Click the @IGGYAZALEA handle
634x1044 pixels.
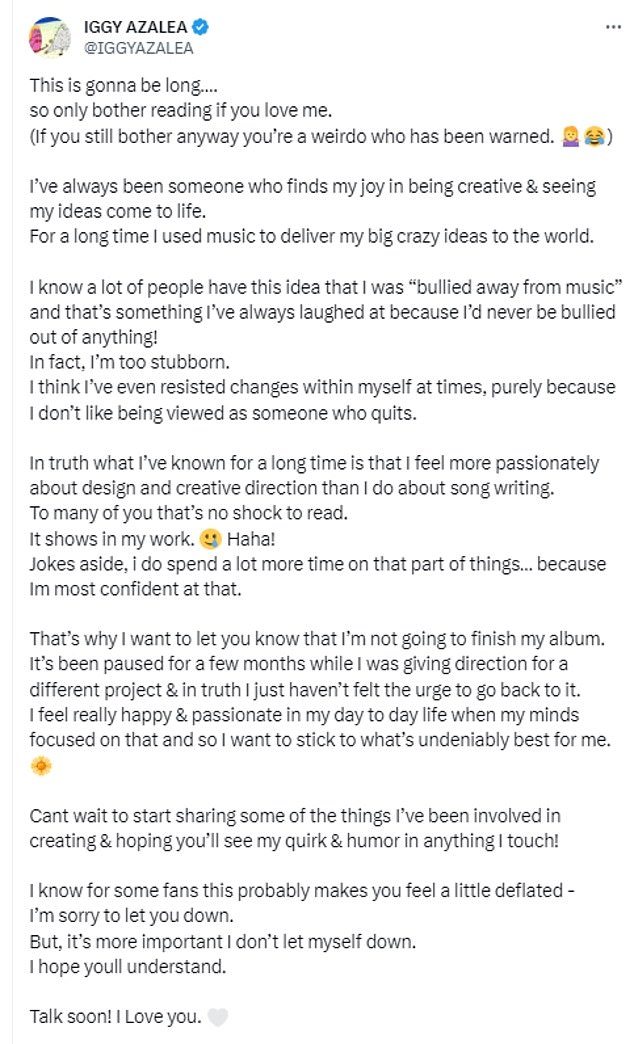click(x=138, y=46)
